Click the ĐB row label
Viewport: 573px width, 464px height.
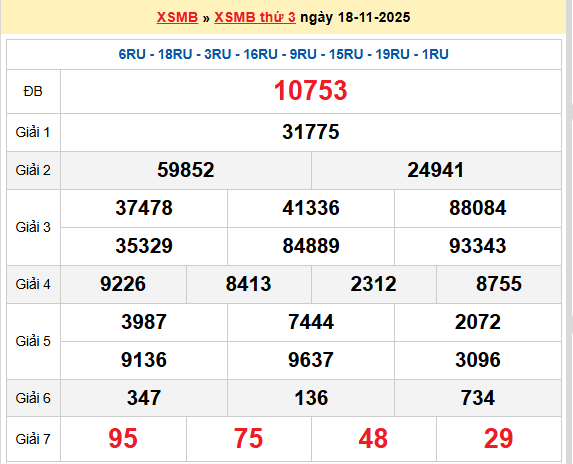click(x=33, y=91)
